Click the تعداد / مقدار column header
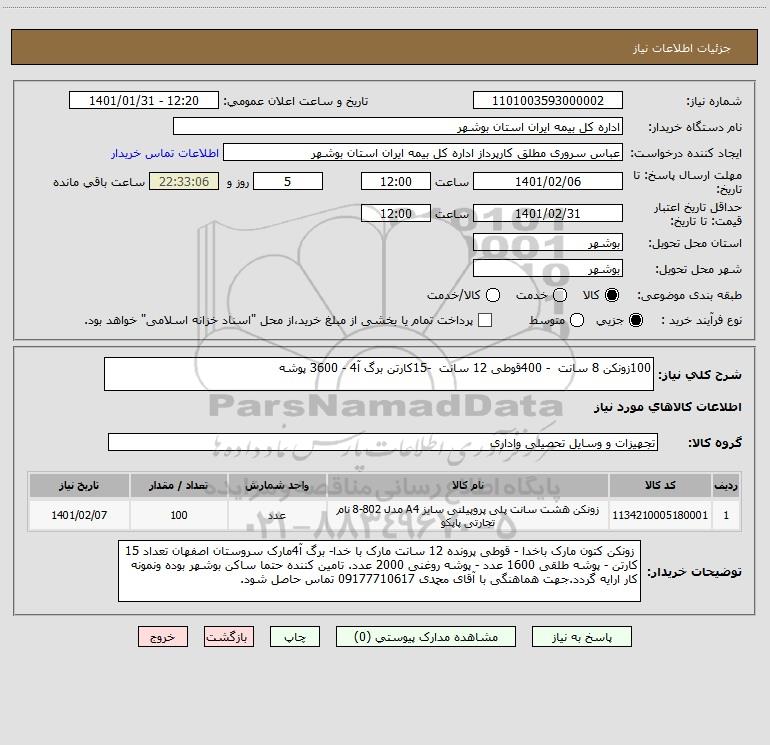 [179, 485]
